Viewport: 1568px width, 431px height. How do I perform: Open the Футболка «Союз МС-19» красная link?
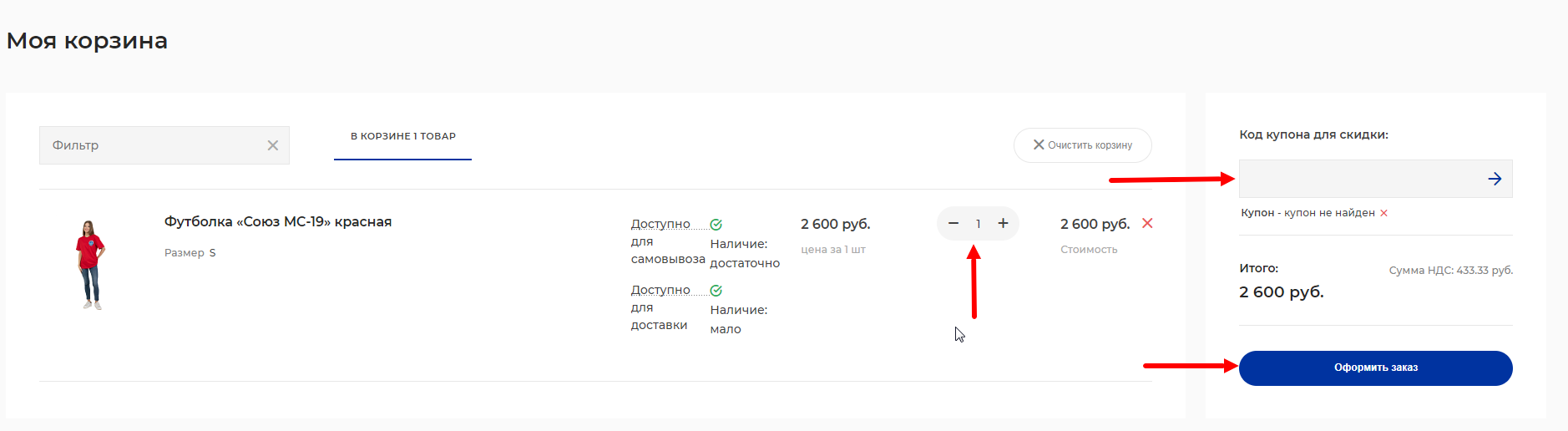[x=278, y=221]
